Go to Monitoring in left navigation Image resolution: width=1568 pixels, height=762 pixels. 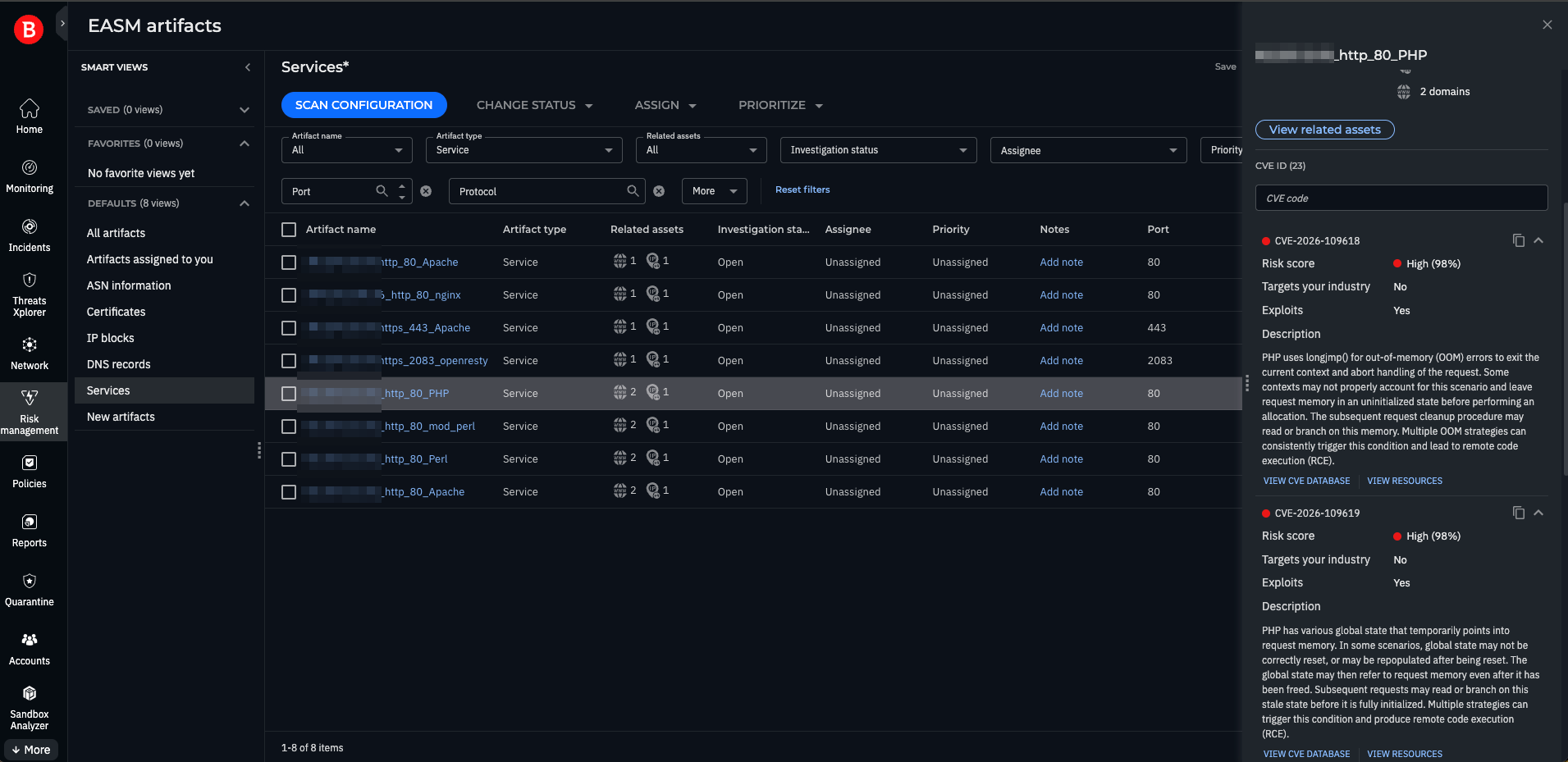coord(30,176)
